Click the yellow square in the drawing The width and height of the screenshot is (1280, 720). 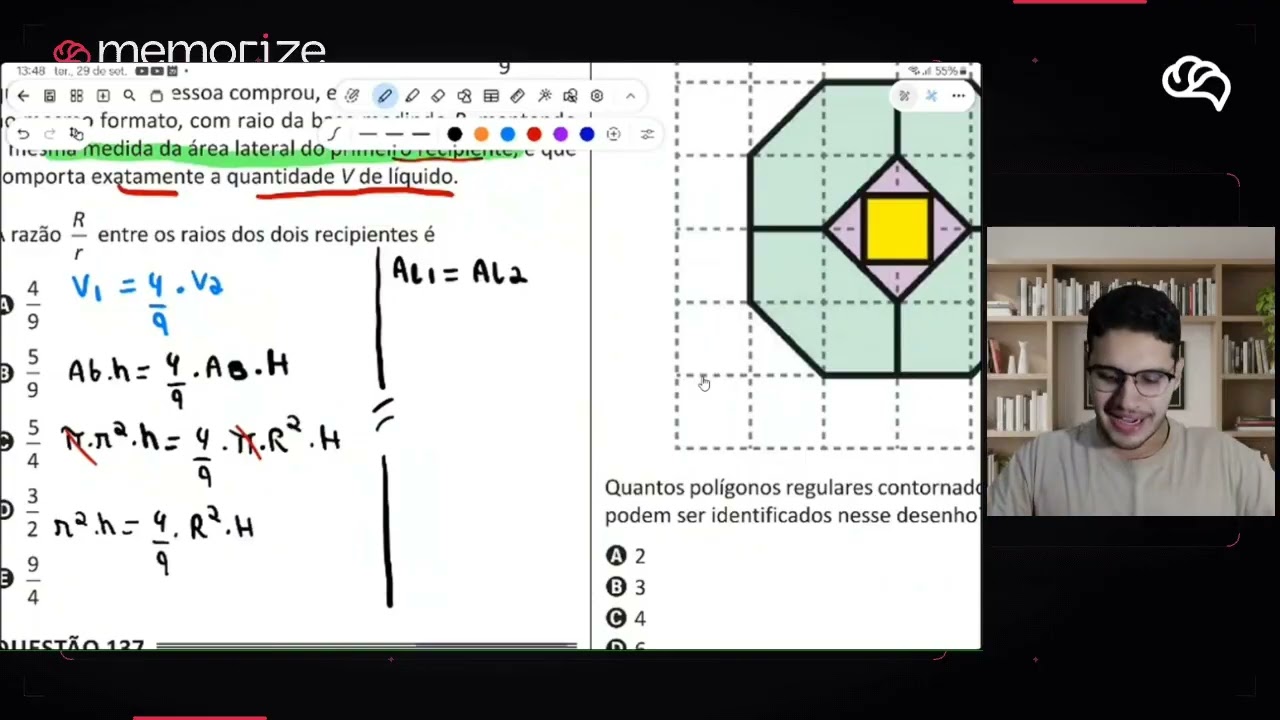897,229
